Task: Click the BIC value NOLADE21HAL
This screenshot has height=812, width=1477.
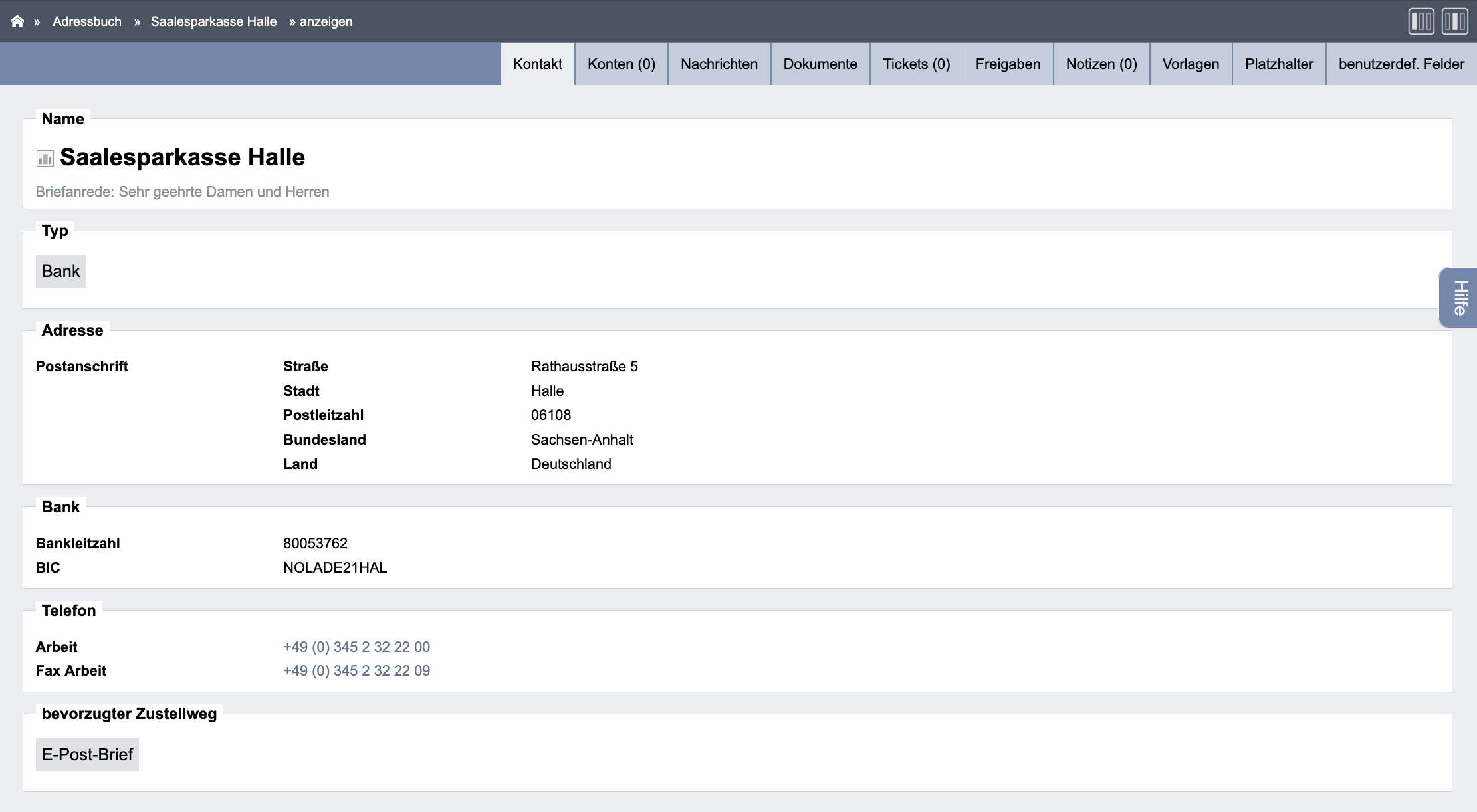Action: coord(335,567)
